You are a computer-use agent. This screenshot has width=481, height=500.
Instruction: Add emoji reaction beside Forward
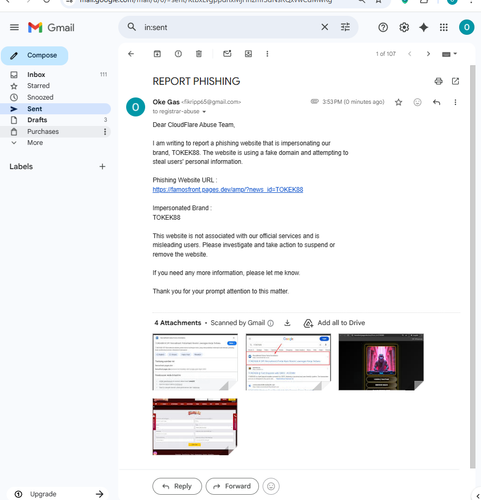(x=271, y=486)
